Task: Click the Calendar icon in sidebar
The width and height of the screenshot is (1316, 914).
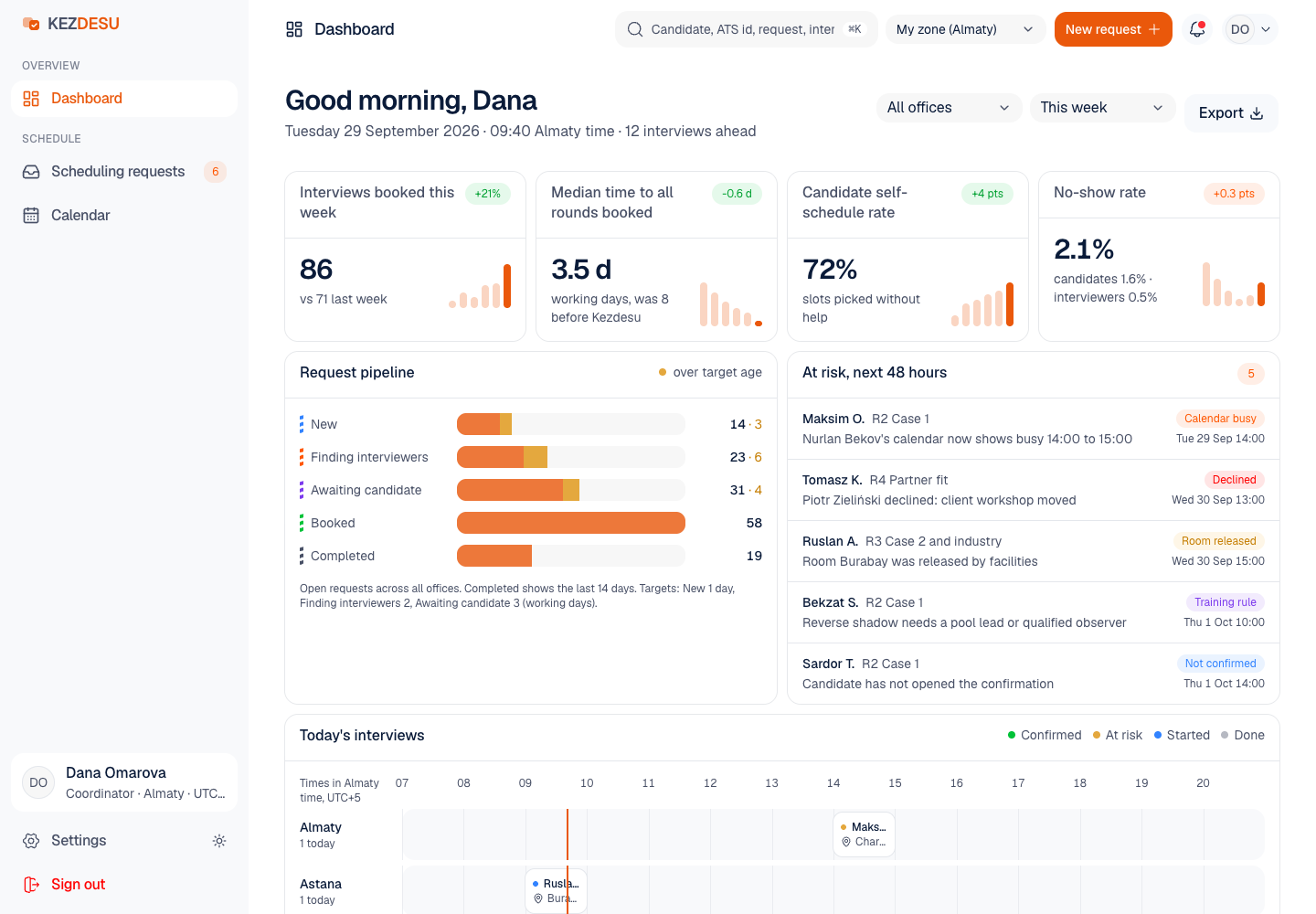Action: click(31, 216)
